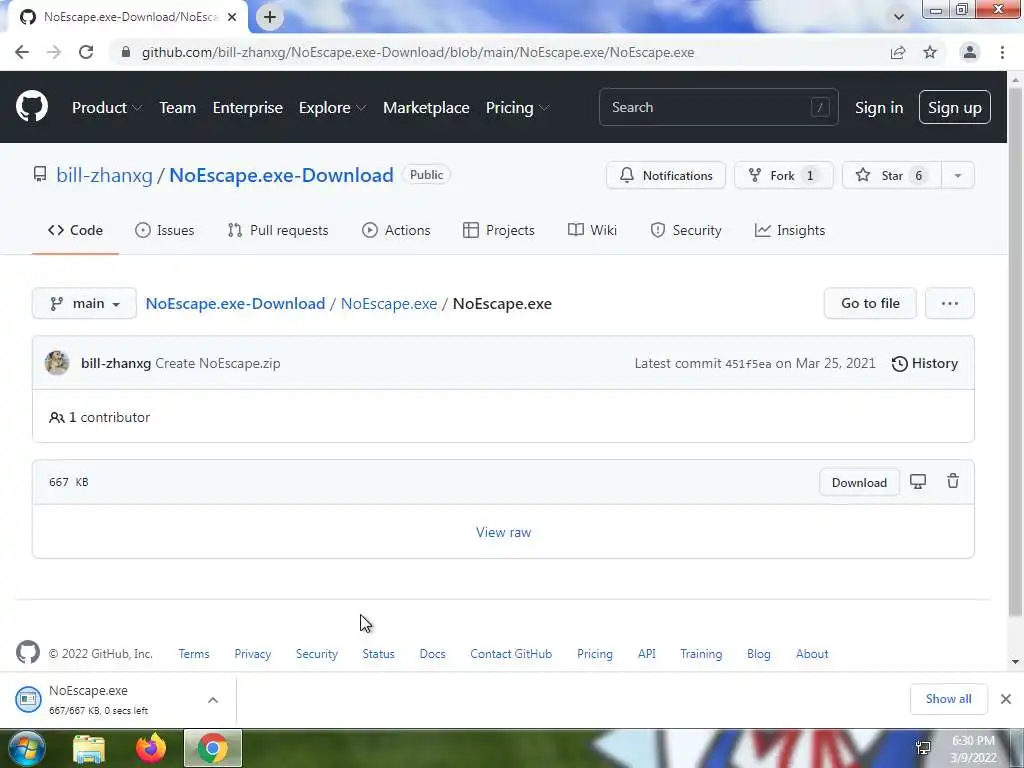1024x768 pixels.
Task: Open file in GitHub Desktop icon
Action: pyautogui.click(x=918, y=482)
